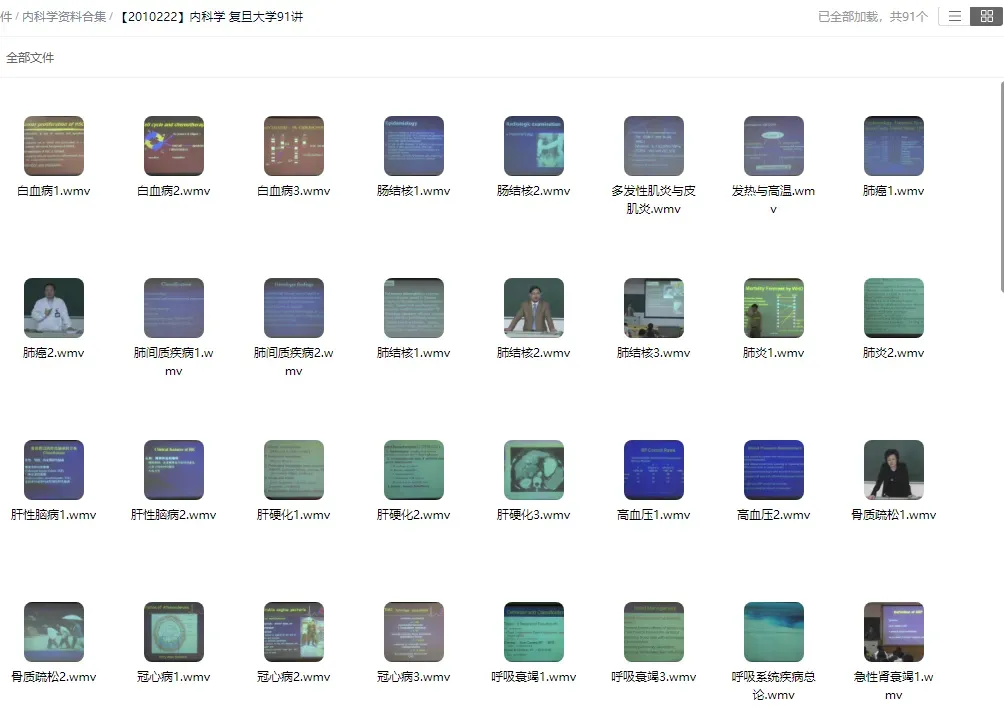The image size is (1004, 709).
Task: Open video thumbnail 冠心病1.wmv
Action: pyautogui.click(x=174, y=632)
